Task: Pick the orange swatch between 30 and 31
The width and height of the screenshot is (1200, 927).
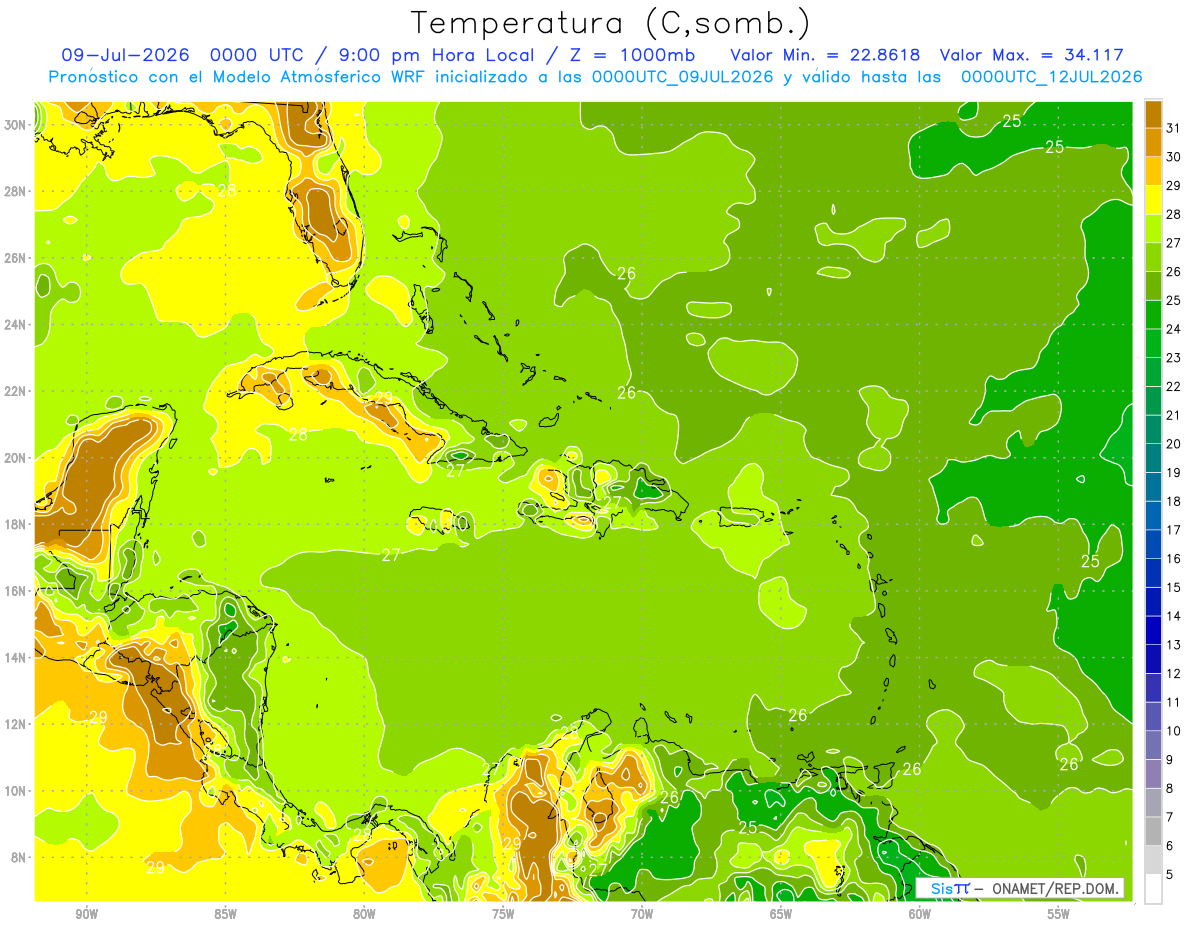Action: [x=1153, y=142]
